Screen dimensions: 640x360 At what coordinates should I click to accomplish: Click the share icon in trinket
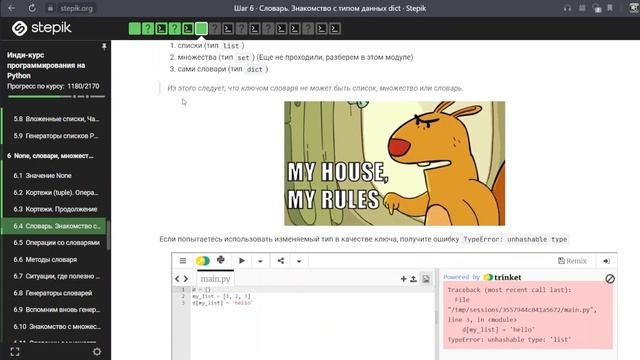(x=281, y=260)
